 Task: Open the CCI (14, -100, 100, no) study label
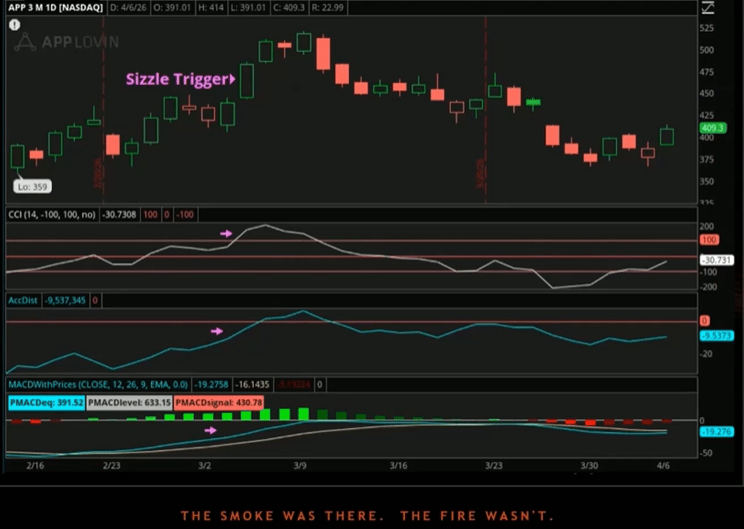pyautogui.click(x=52, y=214)
